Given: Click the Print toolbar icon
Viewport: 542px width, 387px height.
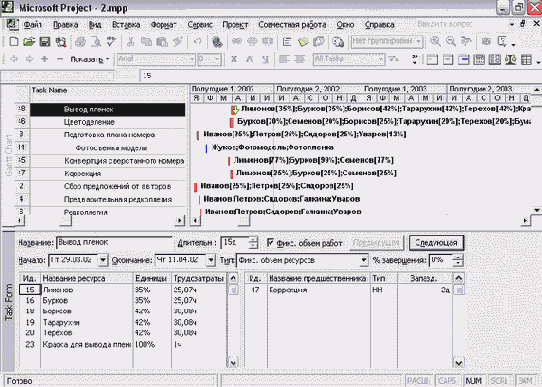Looking at the screenshot, I should pyautogui.click(x=81, y=42).
